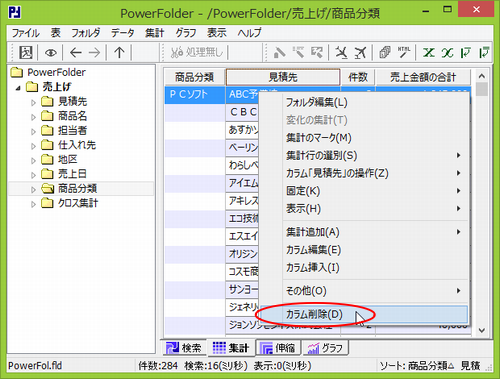Open 集計行の選別(S) submenu
The height and width of the screenshot is (379, 500).
coord(364,155)
